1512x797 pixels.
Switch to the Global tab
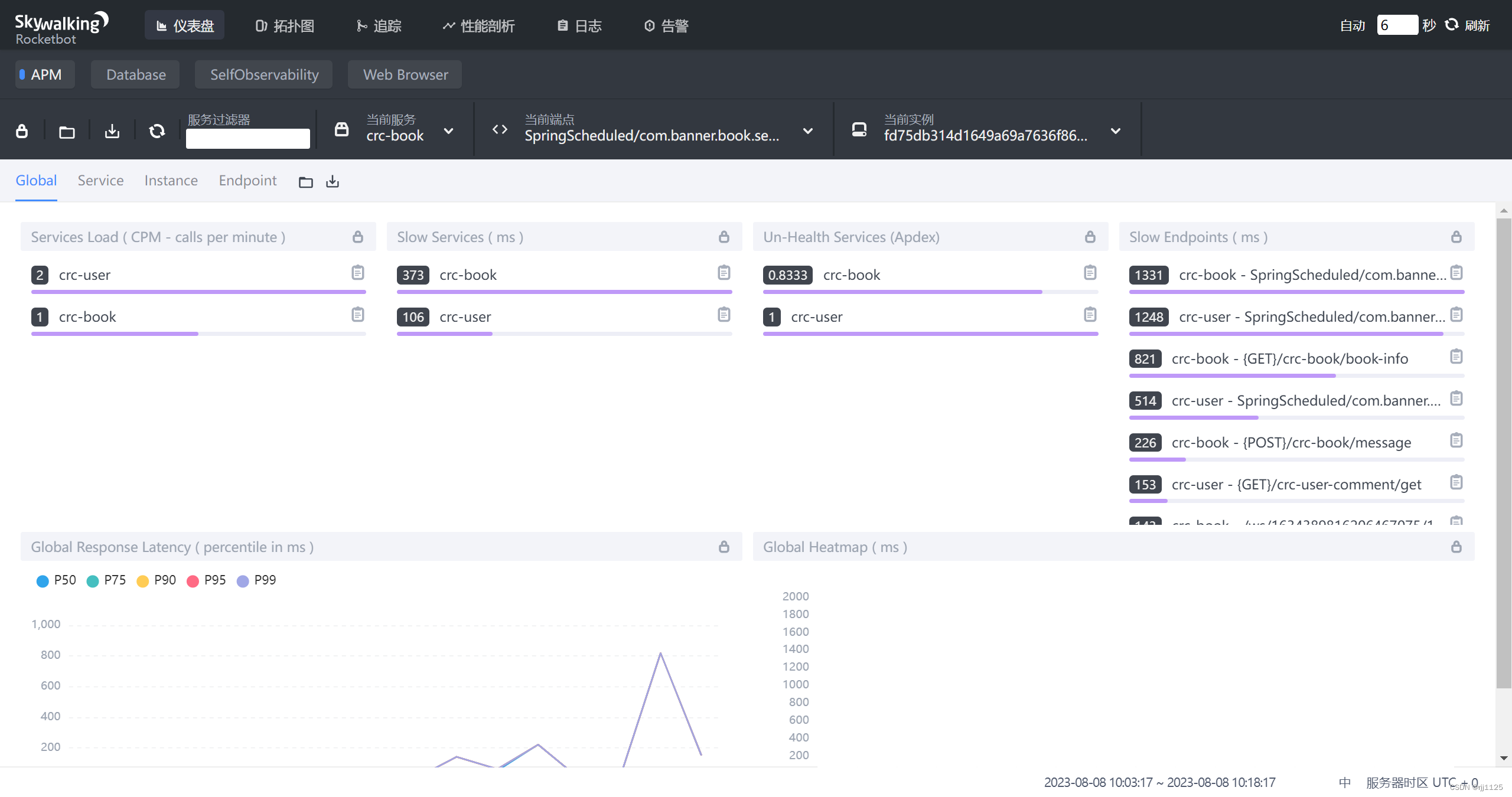tap(36, 180)
